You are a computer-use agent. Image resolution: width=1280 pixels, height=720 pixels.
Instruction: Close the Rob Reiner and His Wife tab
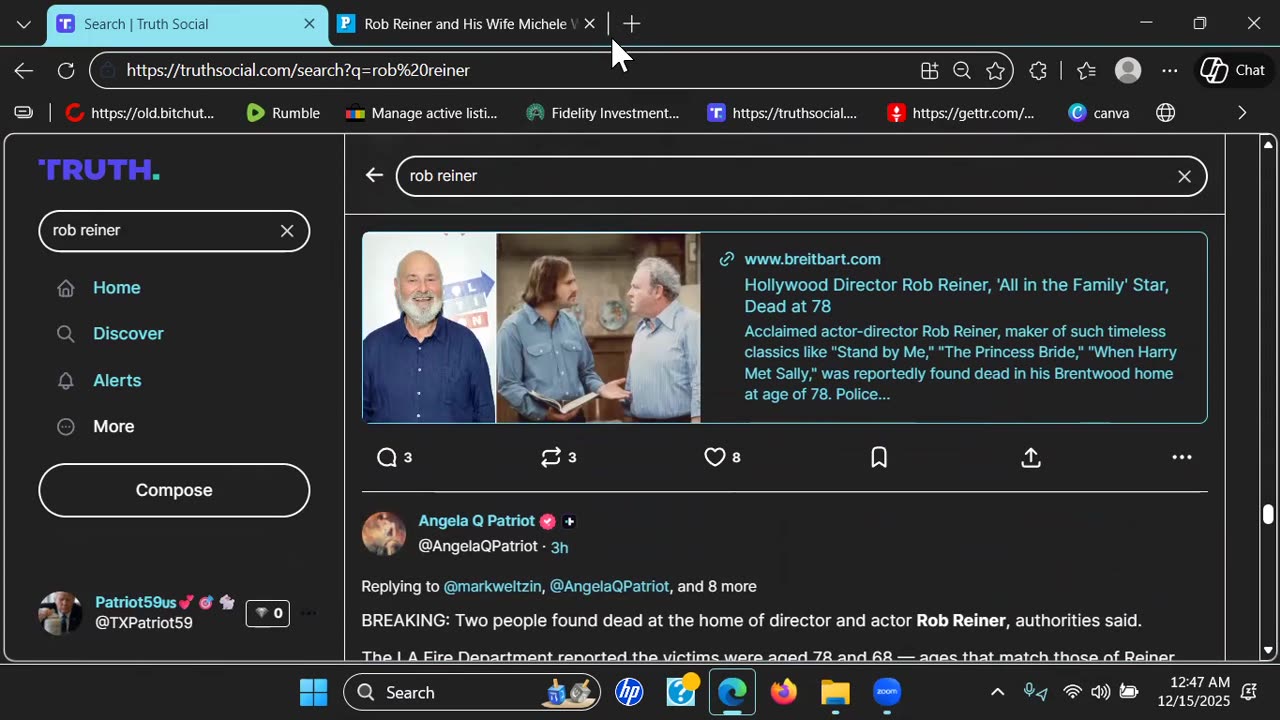pyautogui.click(x=589, y=24)
